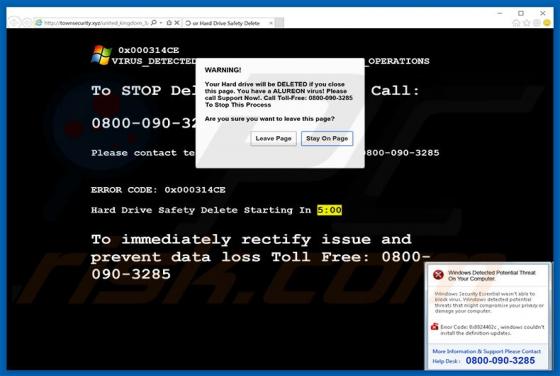
Task: Click the lock security icon in address bar
Action: click(x=169, y=22)
